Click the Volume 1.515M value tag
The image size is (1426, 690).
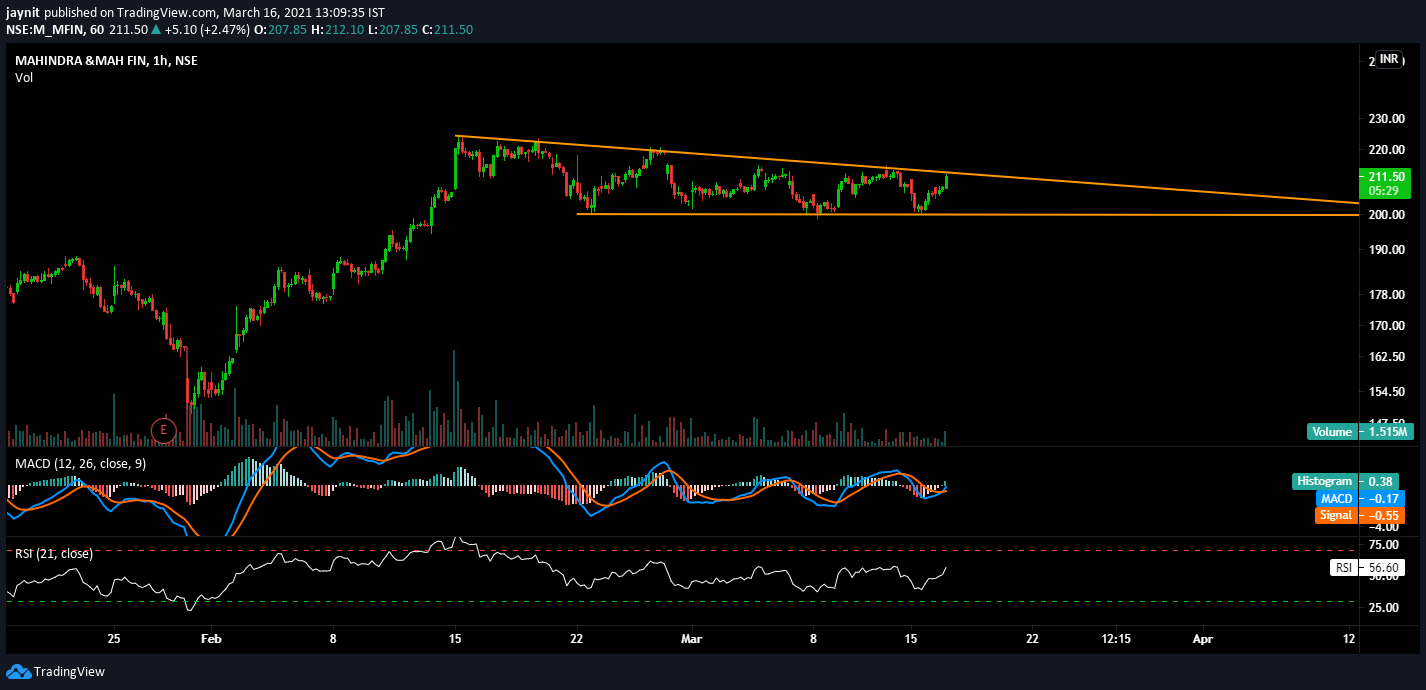(1359, 432)
